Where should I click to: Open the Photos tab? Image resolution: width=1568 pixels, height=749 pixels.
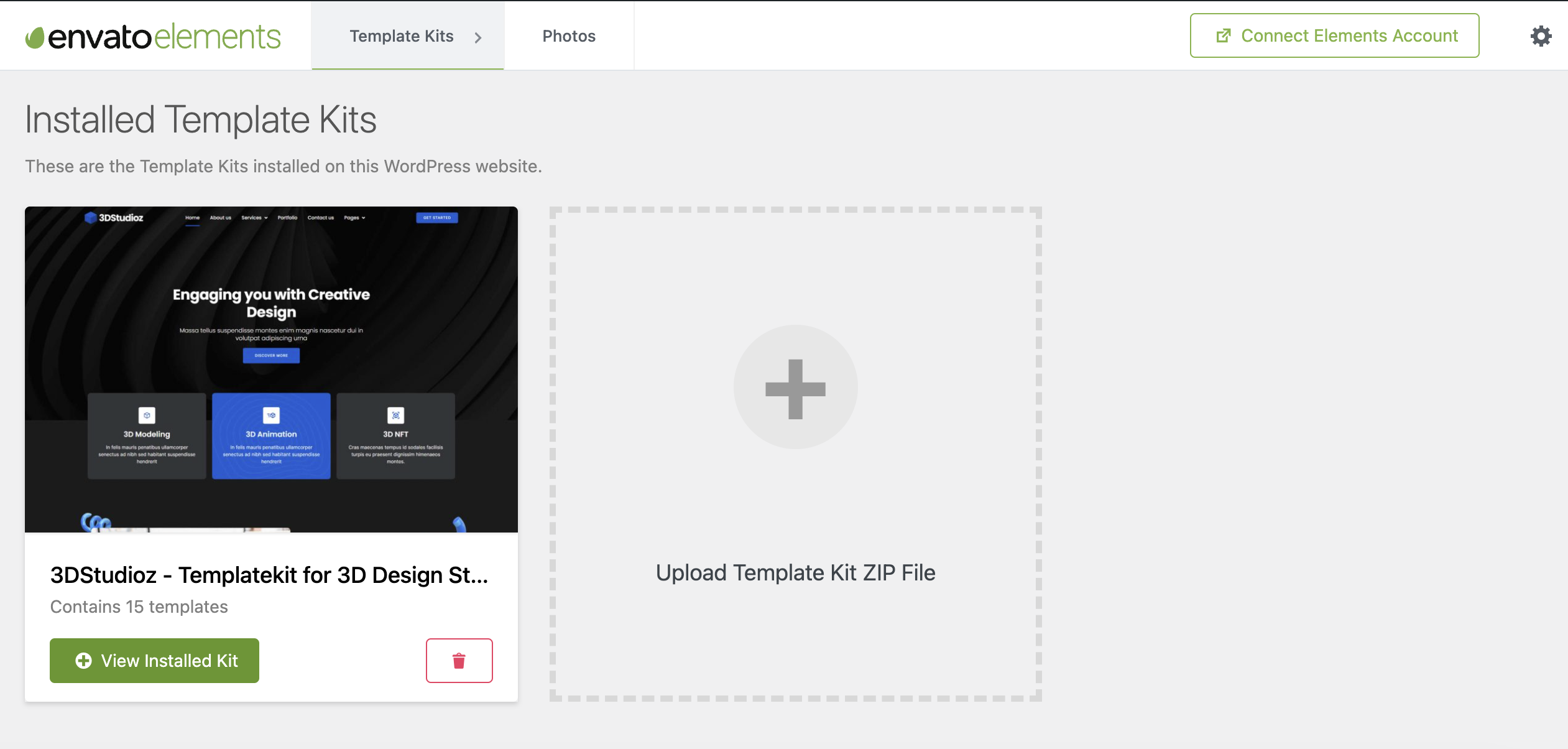pos(568,36)
